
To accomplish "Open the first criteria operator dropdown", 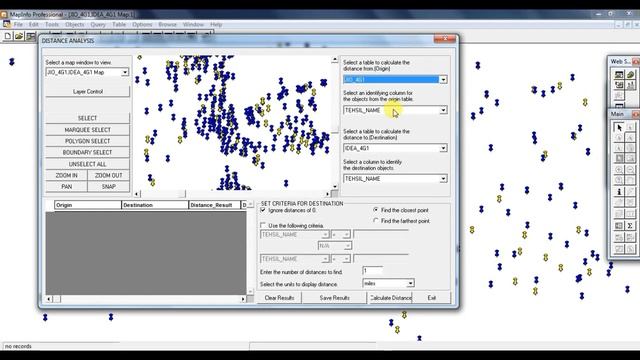I will click(x=347, y=235).
